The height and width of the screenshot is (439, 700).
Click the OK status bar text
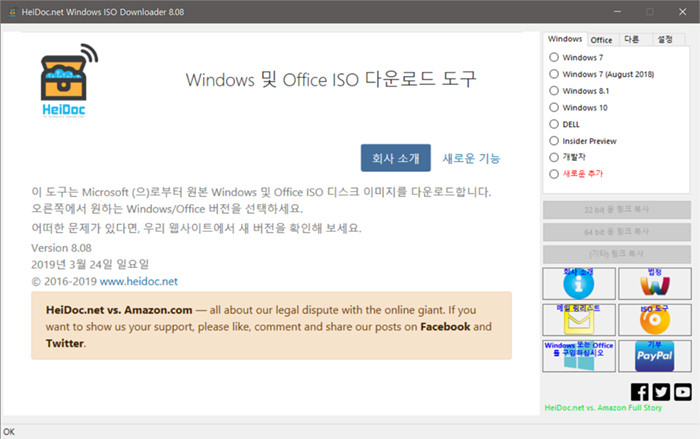coord(9,432)
